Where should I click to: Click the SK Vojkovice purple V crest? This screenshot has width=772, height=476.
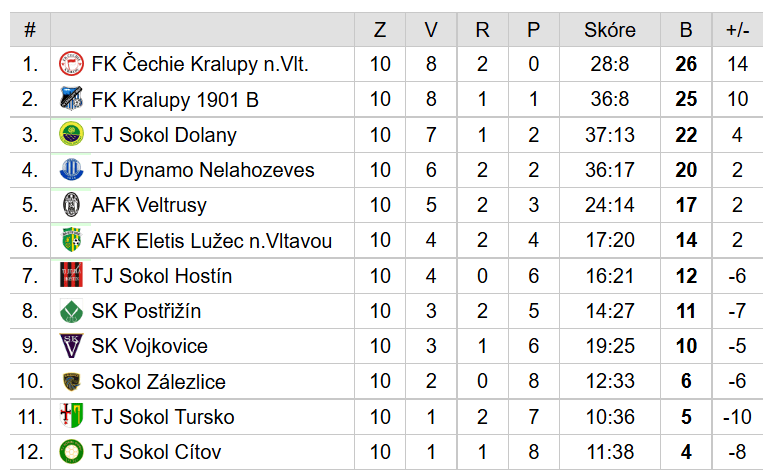(x=71, y=346)
